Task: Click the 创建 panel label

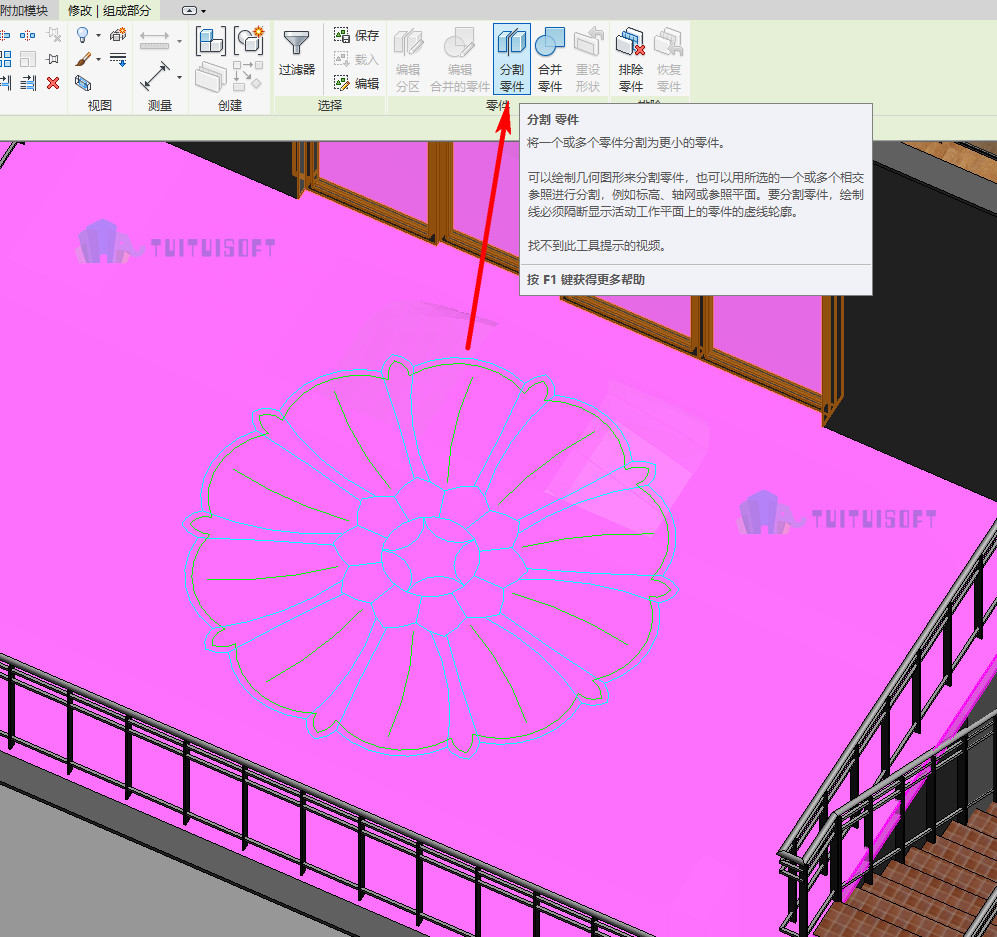Action: [230, 106]
